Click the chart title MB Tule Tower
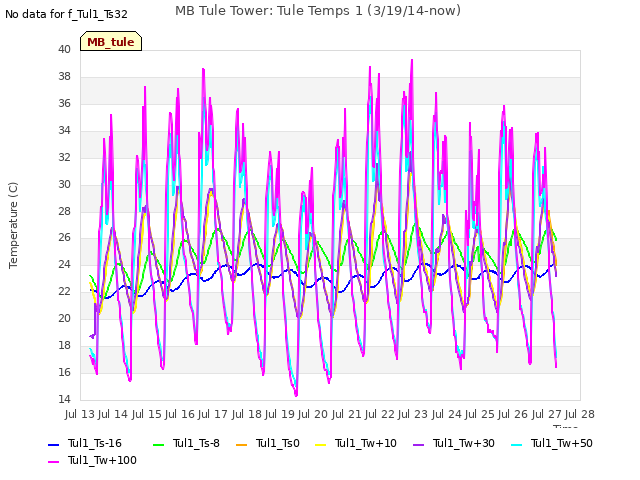Screen dimensions: 640x480 click(x=318, y=11)
